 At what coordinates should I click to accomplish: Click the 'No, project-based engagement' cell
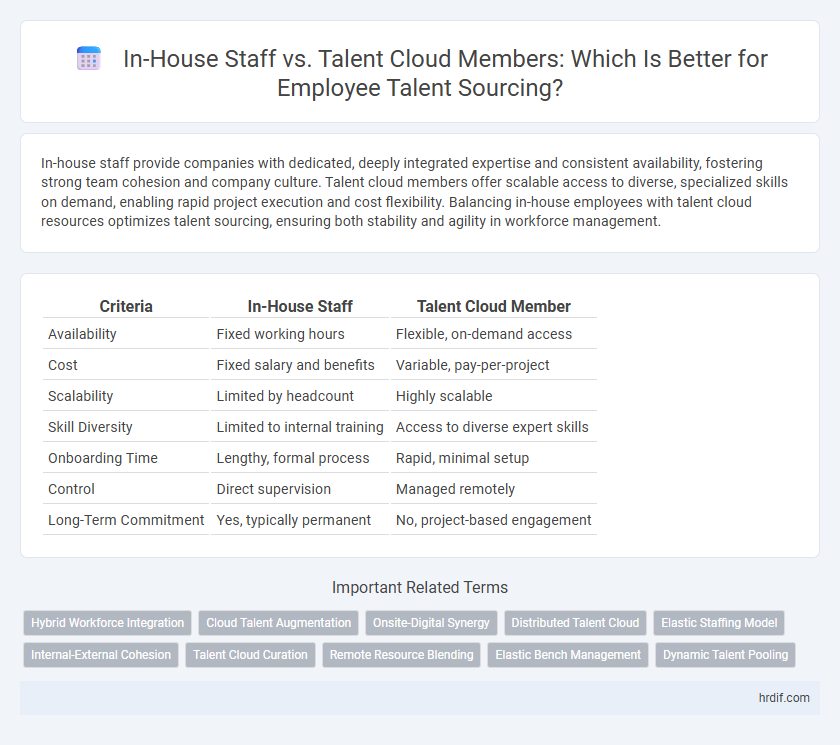point(493,521)
